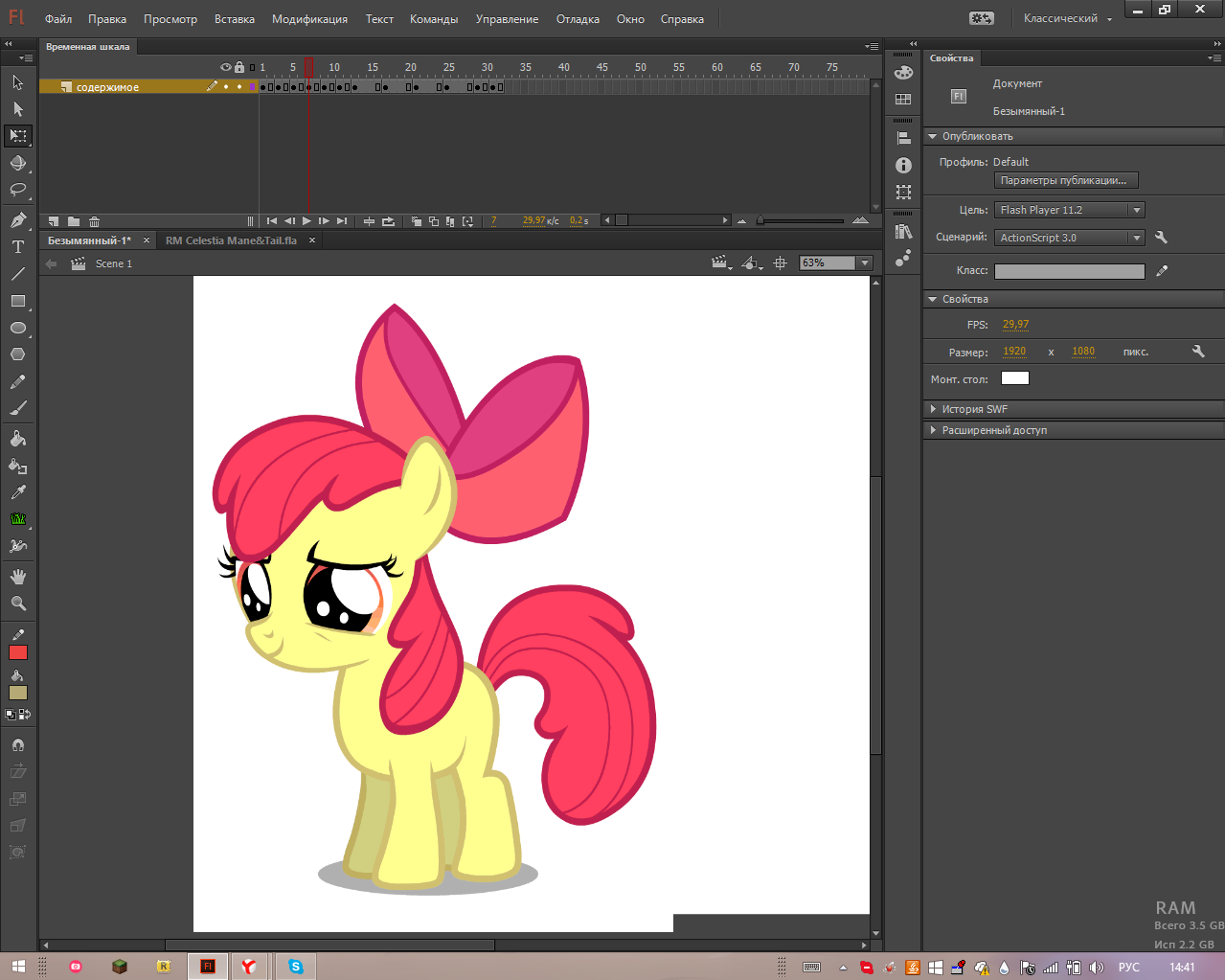Open the Library panel books icon
Screen dimensions: 1225x980
(903, 232)
